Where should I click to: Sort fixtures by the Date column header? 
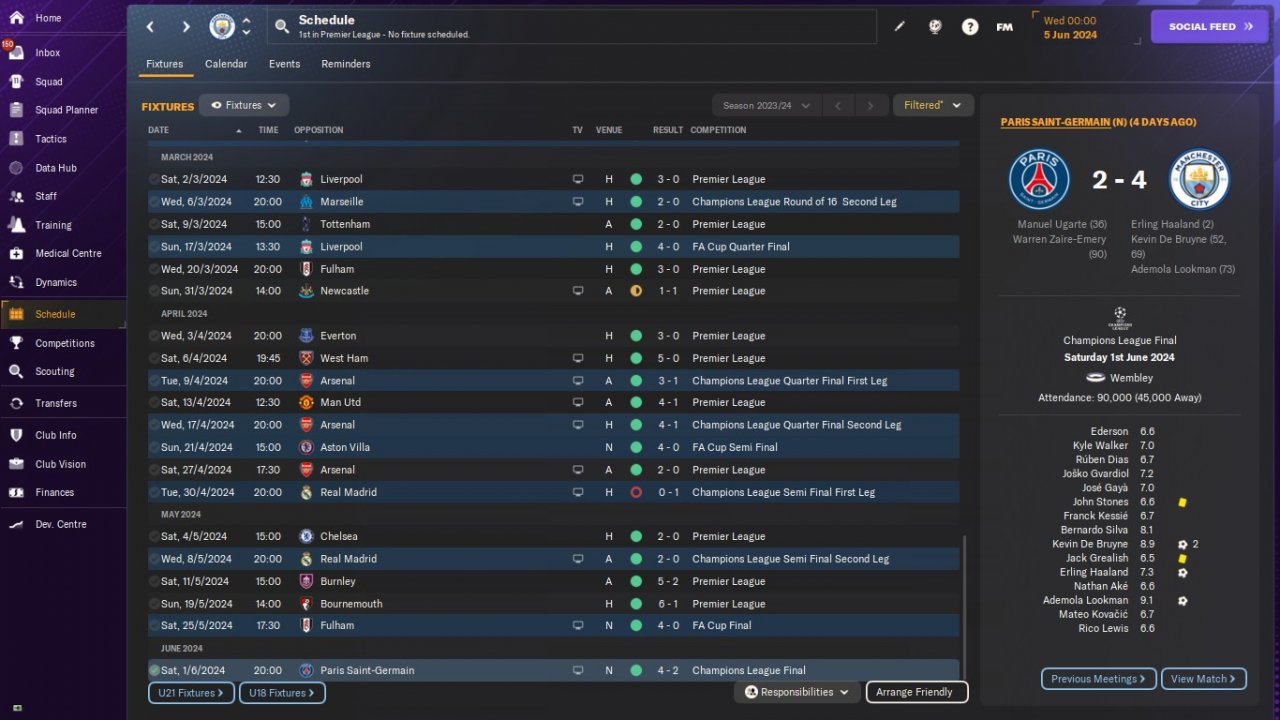click(159, 130)
